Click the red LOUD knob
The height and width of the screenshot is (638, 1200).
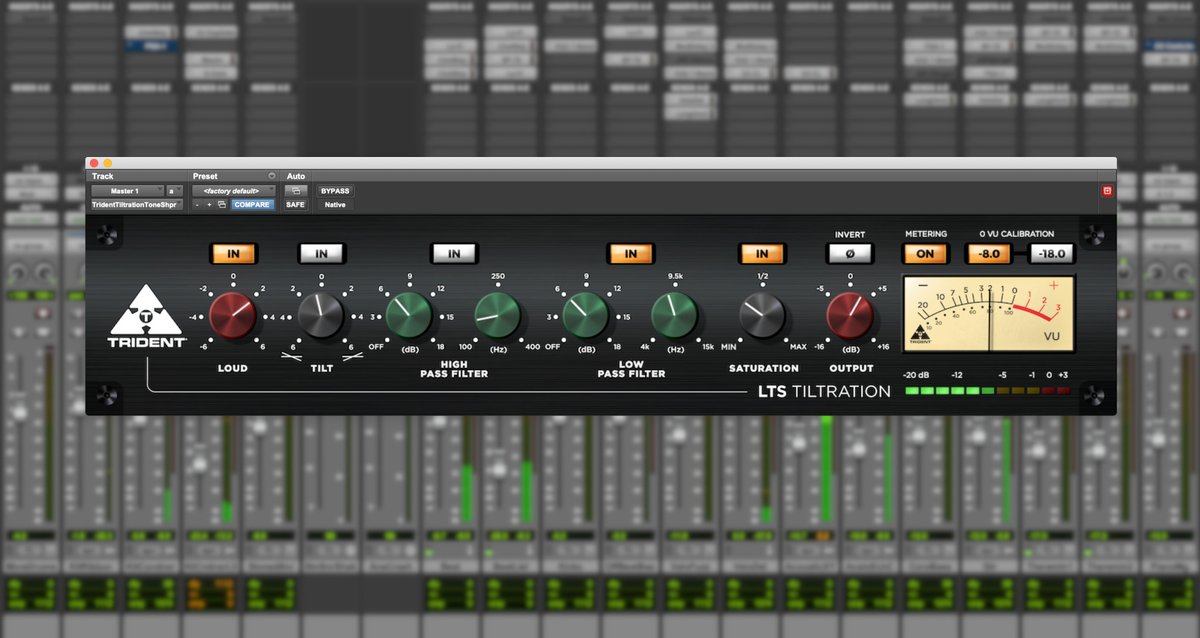coord(233,316)
